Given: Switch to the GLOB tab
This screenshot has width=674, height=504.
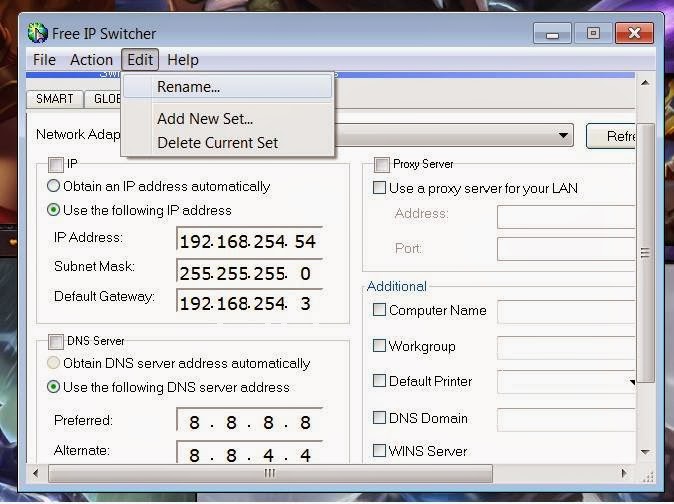Looking at the screenshot, I should tap(103, 99).
